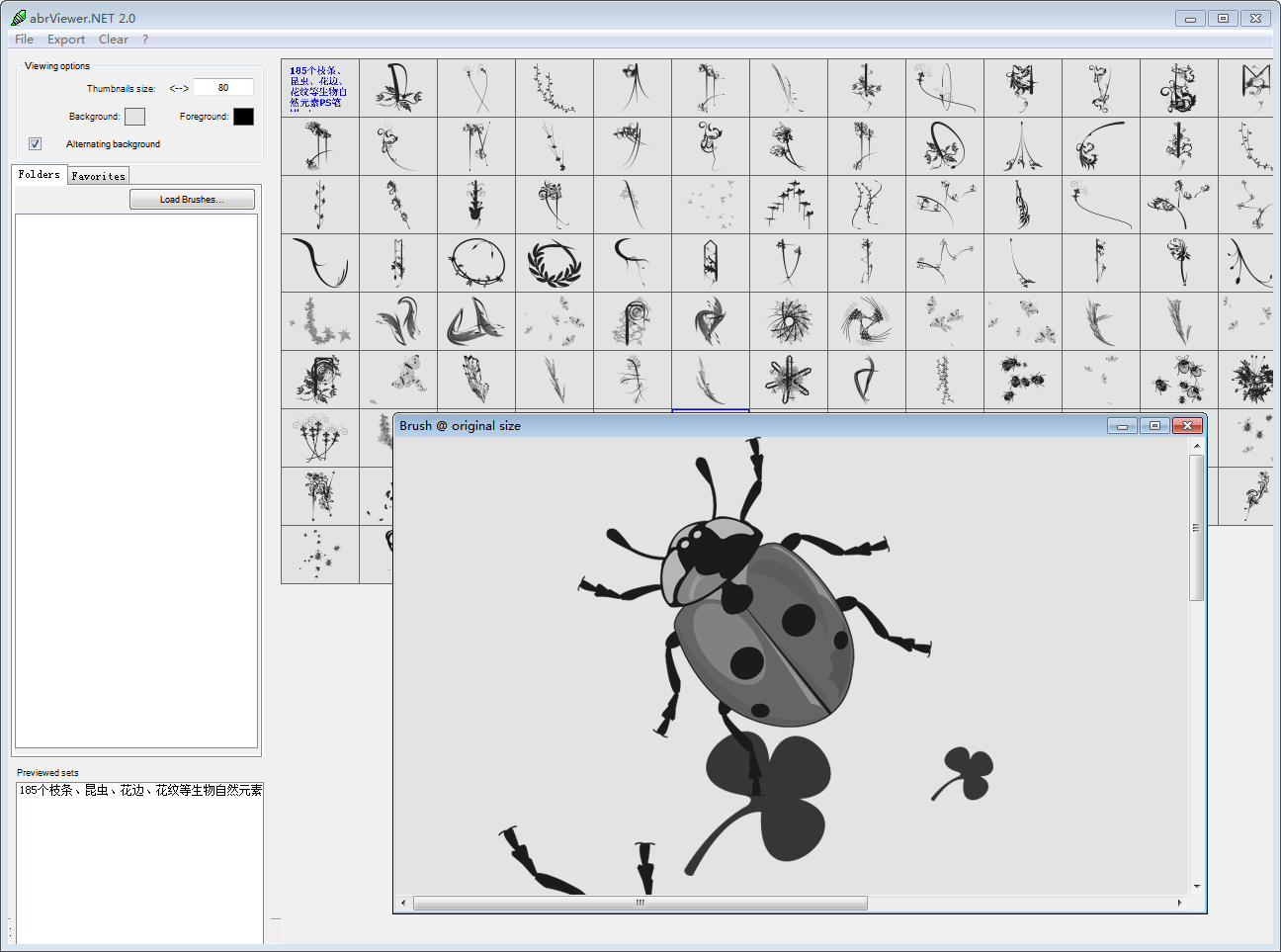Select the blue-highlighted feather brush thumbnail
Screen dimensions: 1281x952
tap(710, 380)
